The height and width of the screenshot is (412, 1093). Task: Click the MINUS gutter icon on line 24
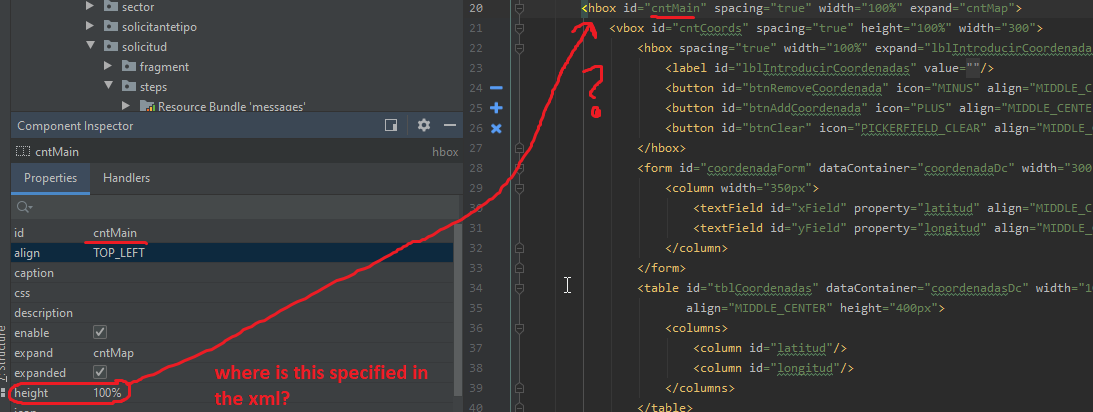click(496, 88)
